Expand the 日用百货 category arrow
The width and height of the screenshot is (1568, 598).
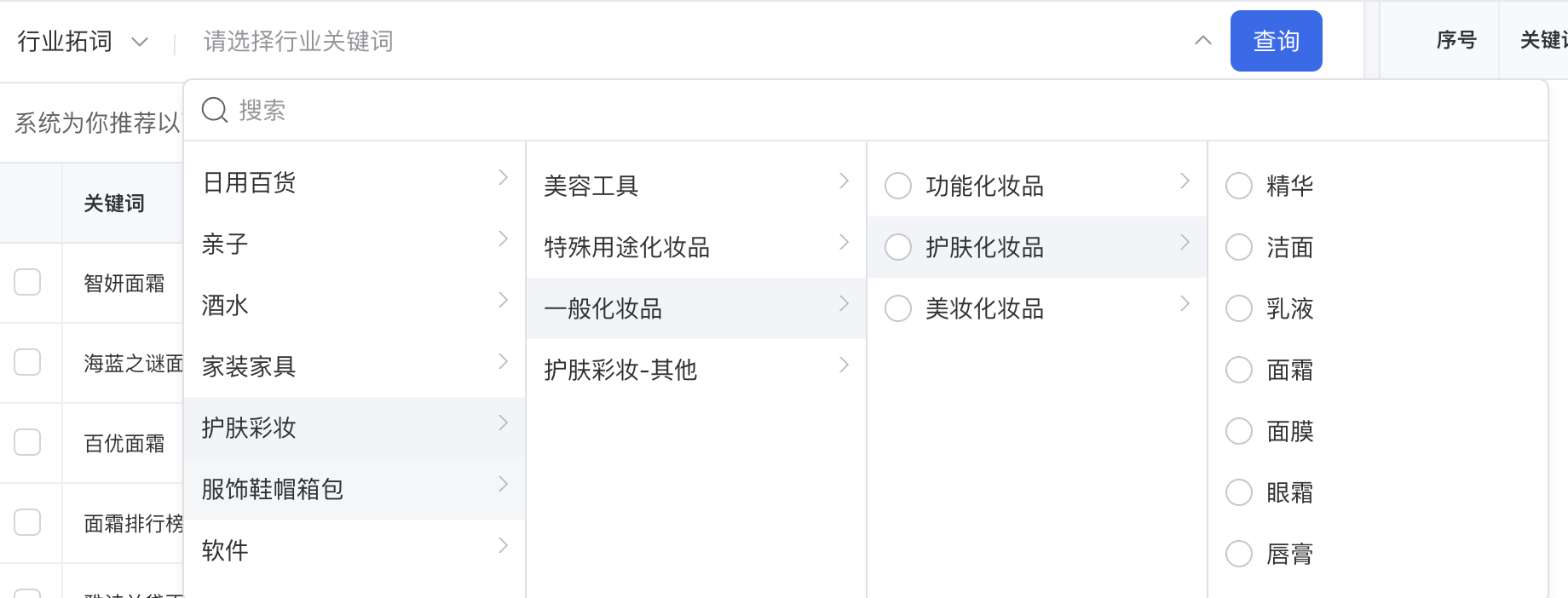tap(503, 177)
